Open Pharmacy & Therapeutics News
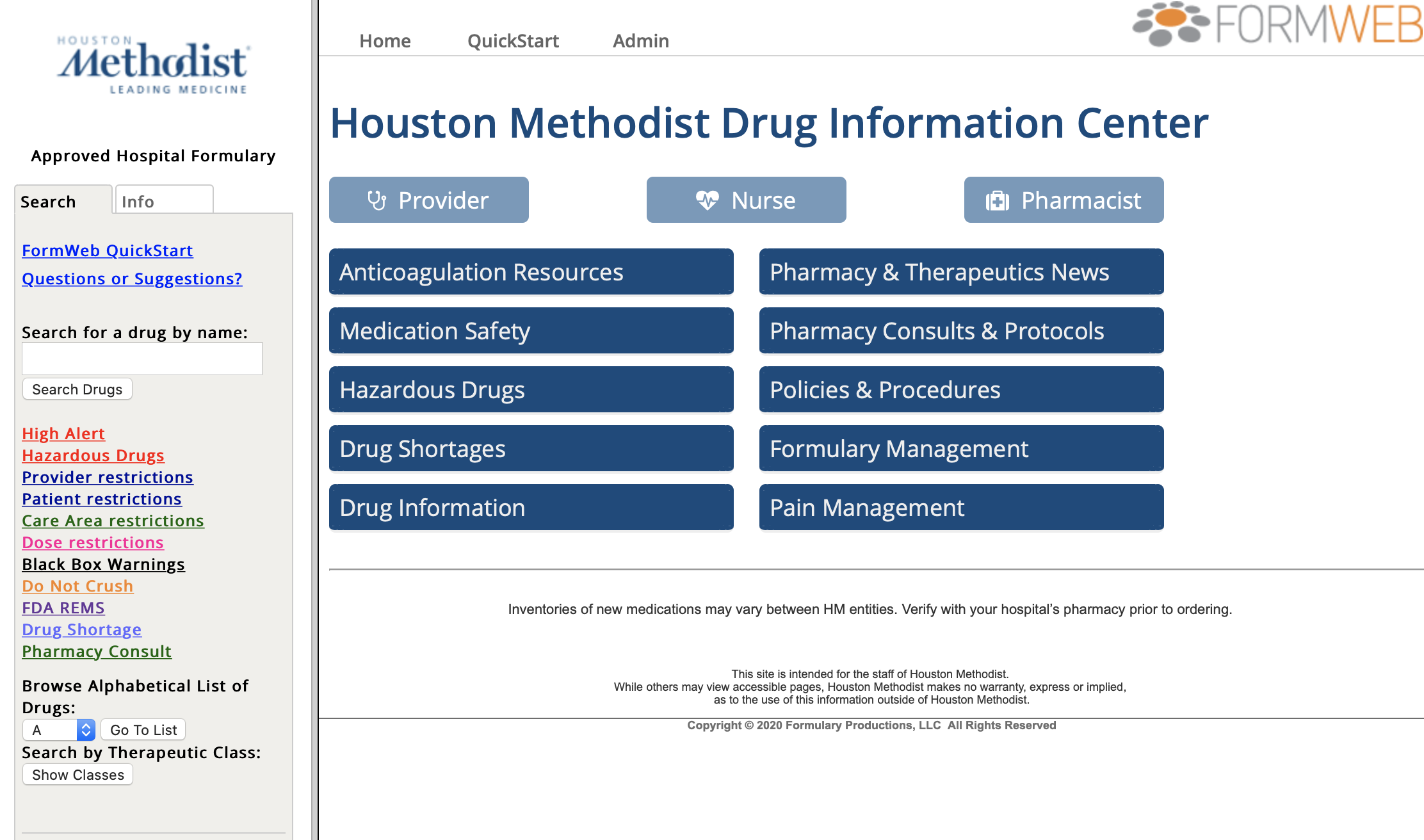The width and height of the screenshot is (1424, 840). (x=962, y=272)
